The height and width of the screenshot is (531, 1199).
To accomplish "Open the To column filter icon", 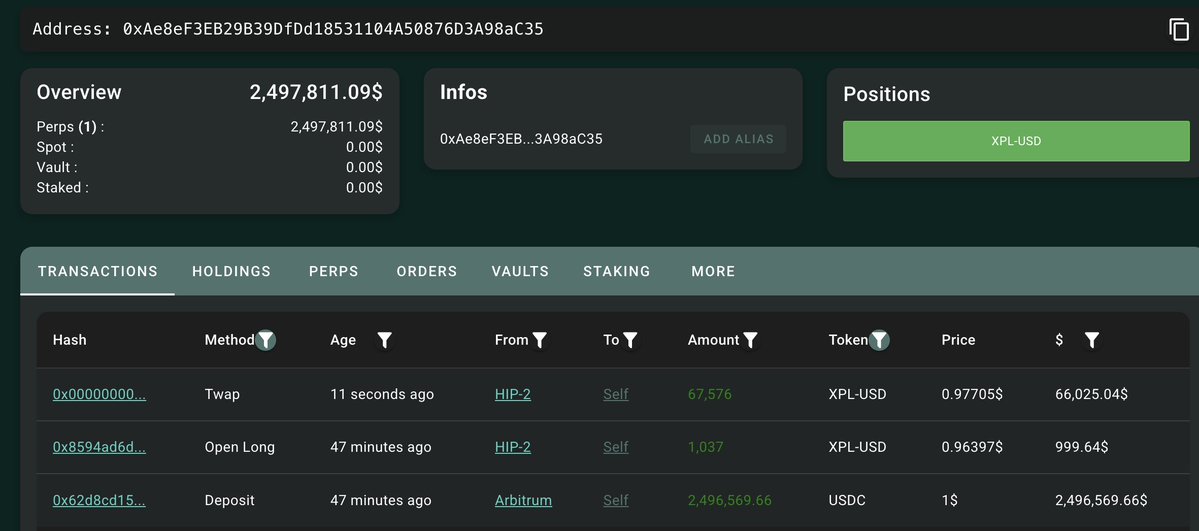I will (629, 340).
